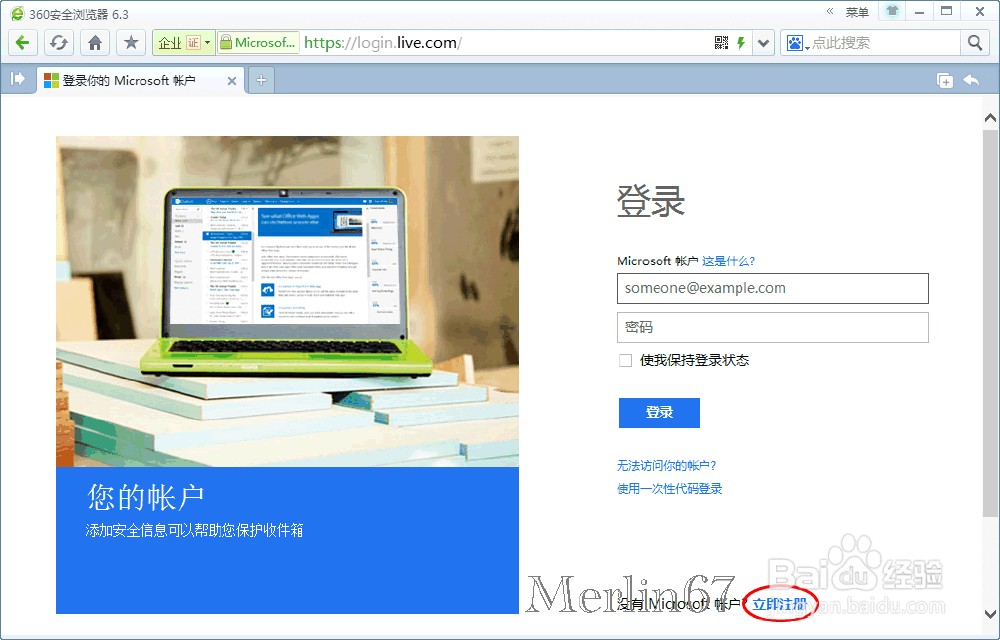
Task: Toggle the green lightning speed mode icon
Action: point(741,43)
